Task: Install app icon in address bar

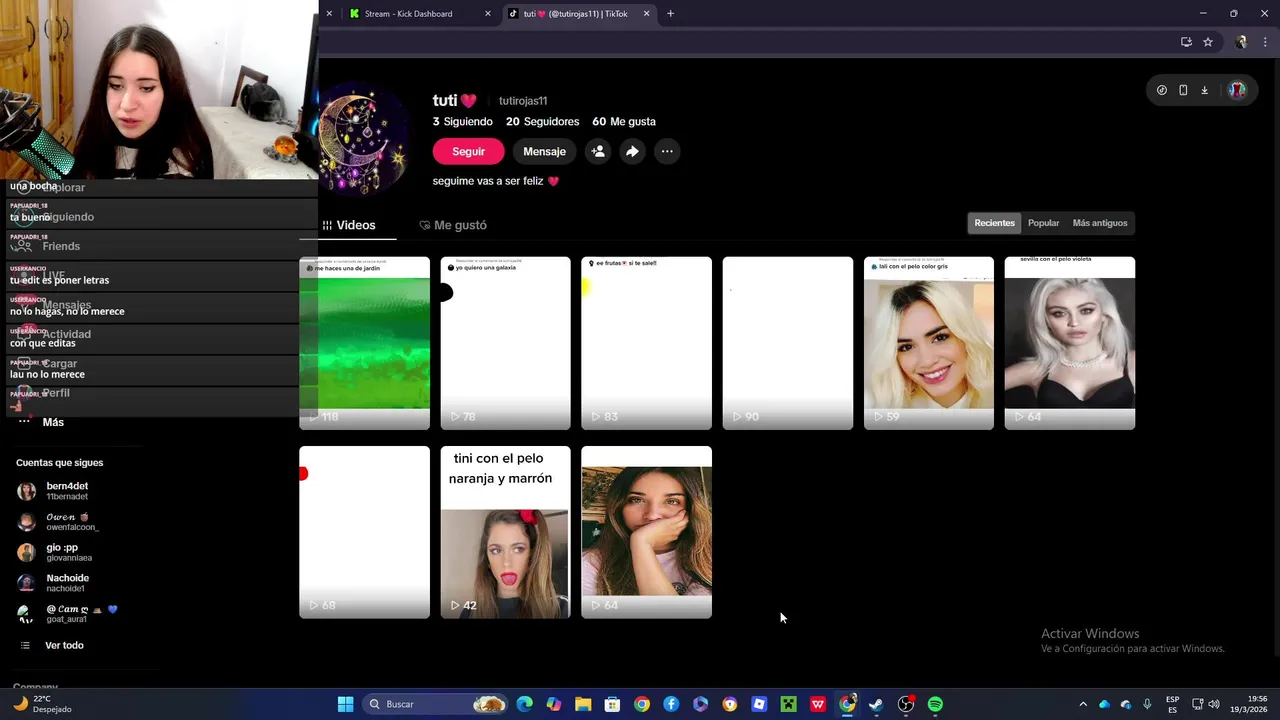Action: pyautogui.click(x=1186, y=42)
